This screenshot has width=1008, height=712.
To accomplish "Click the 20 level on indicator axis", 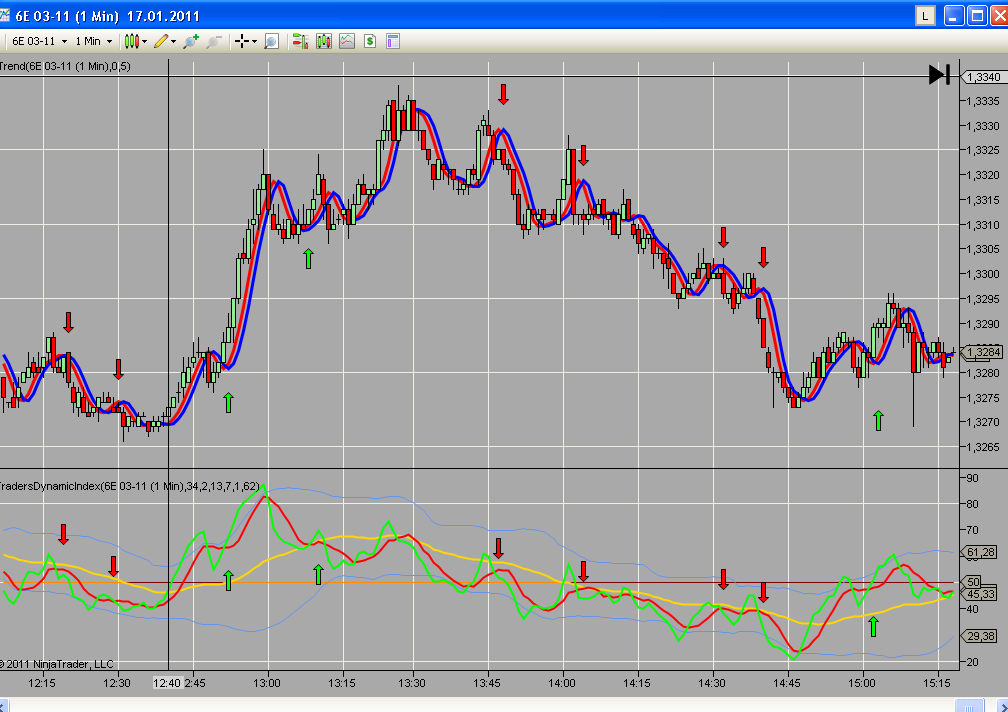I will (973, 663).
